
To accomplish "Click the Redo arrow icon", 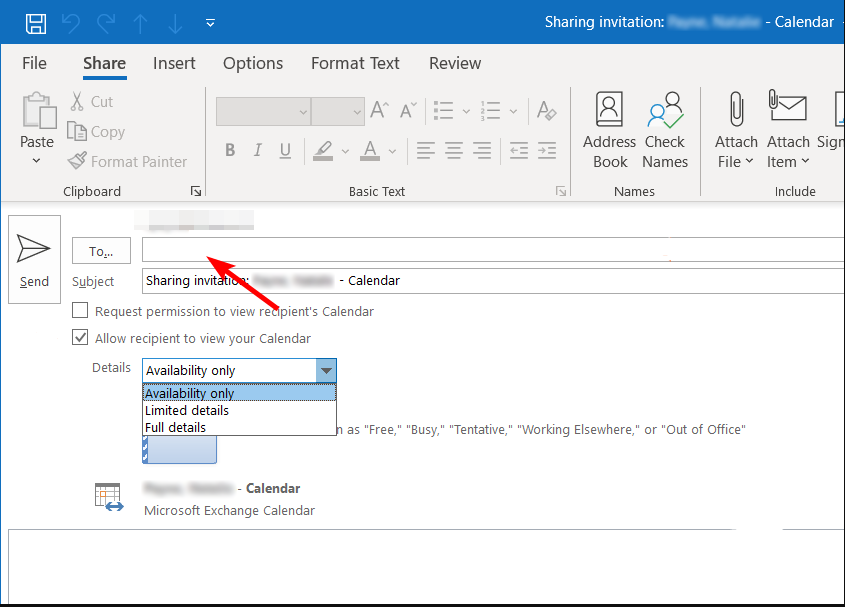I will (106, 23).
